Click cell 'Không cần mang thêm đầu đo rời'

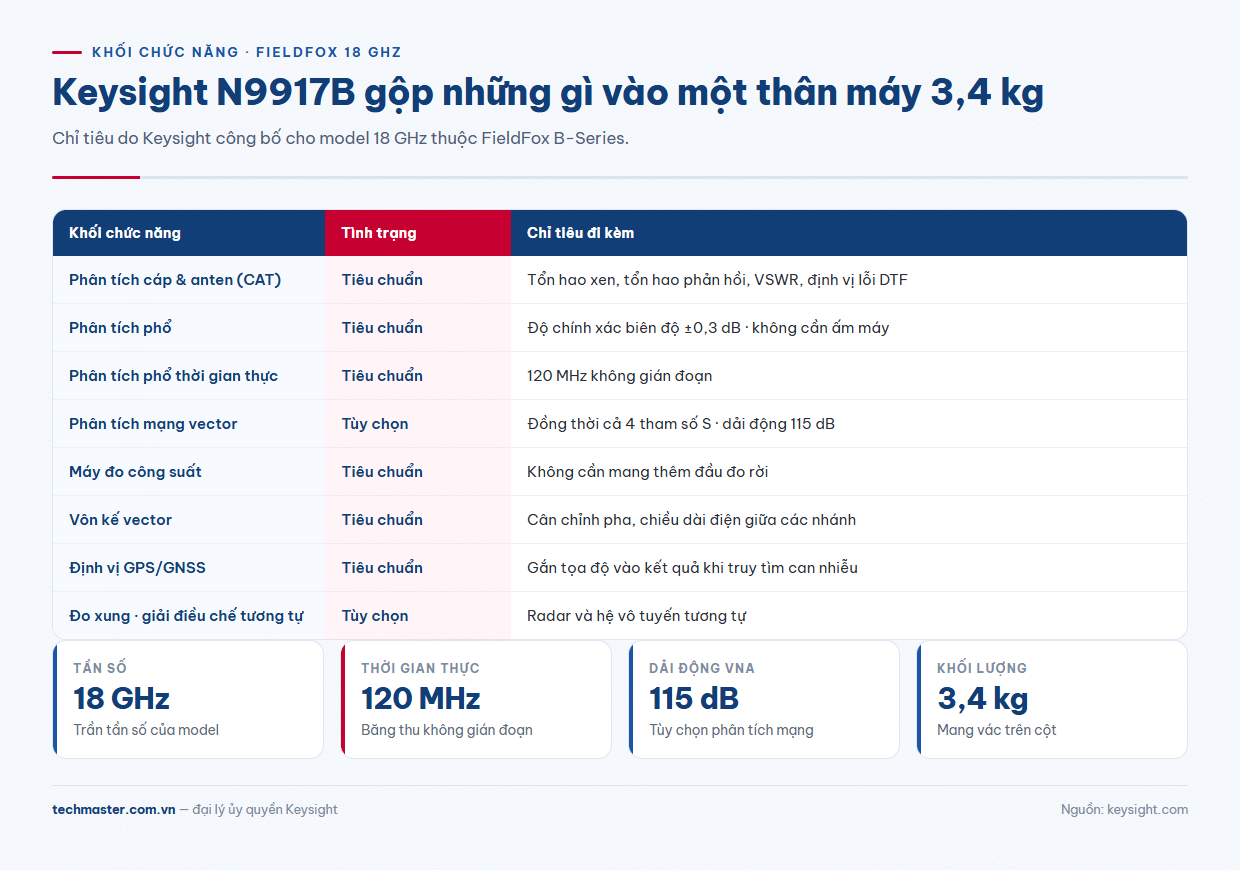click(648, 472)
